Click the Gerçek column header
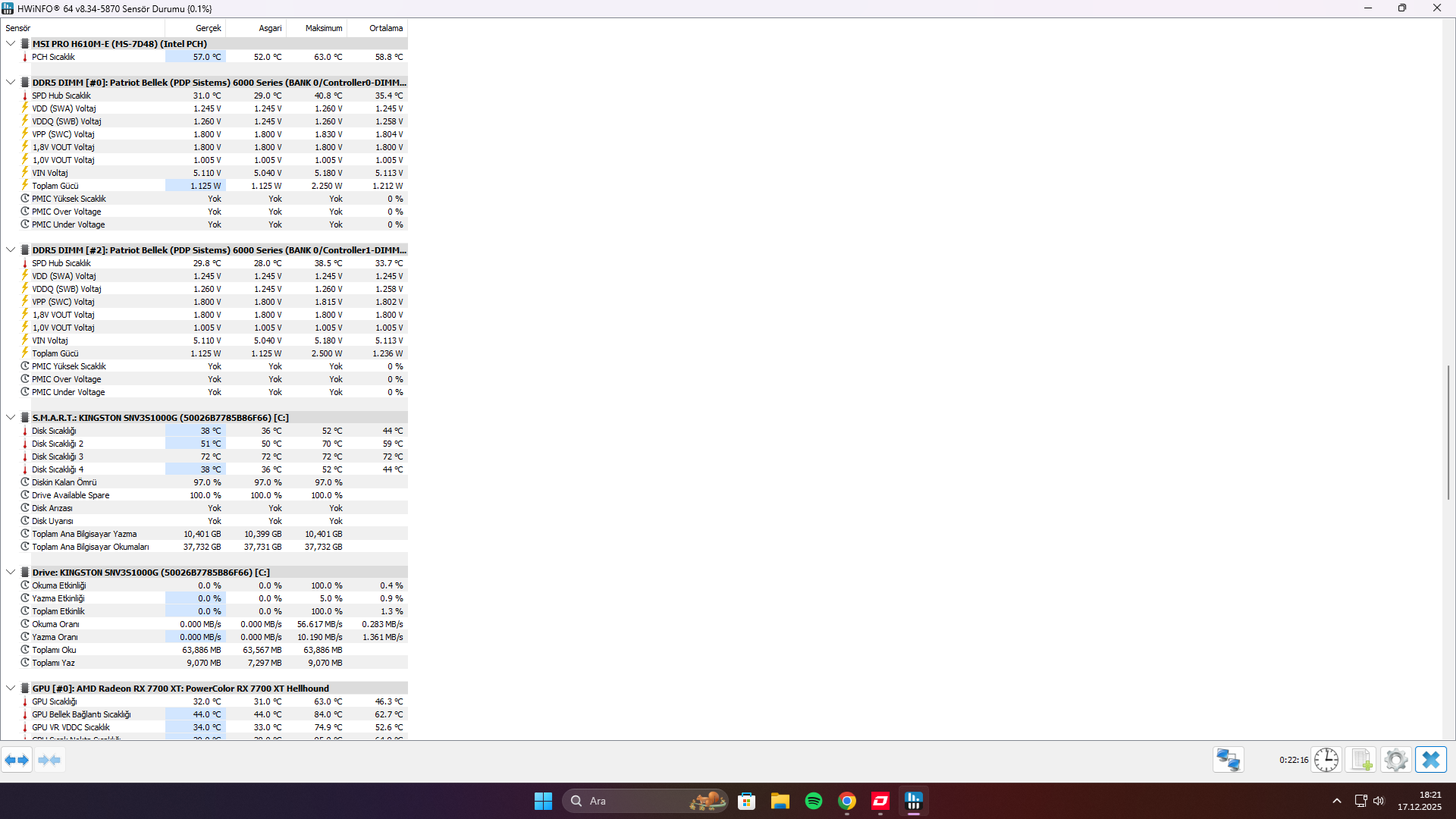This screenshot has height=819, width=1456. point(196,28)
